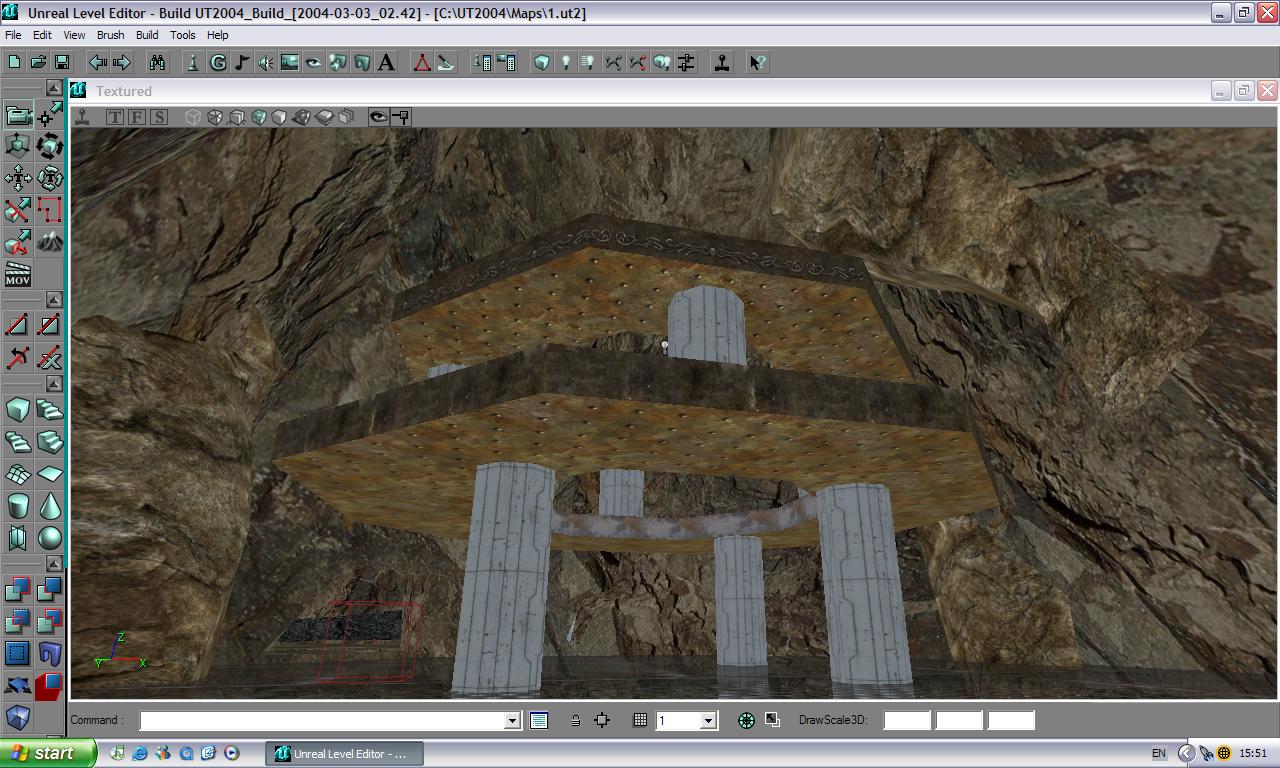Open the File menu

(13, 35)
